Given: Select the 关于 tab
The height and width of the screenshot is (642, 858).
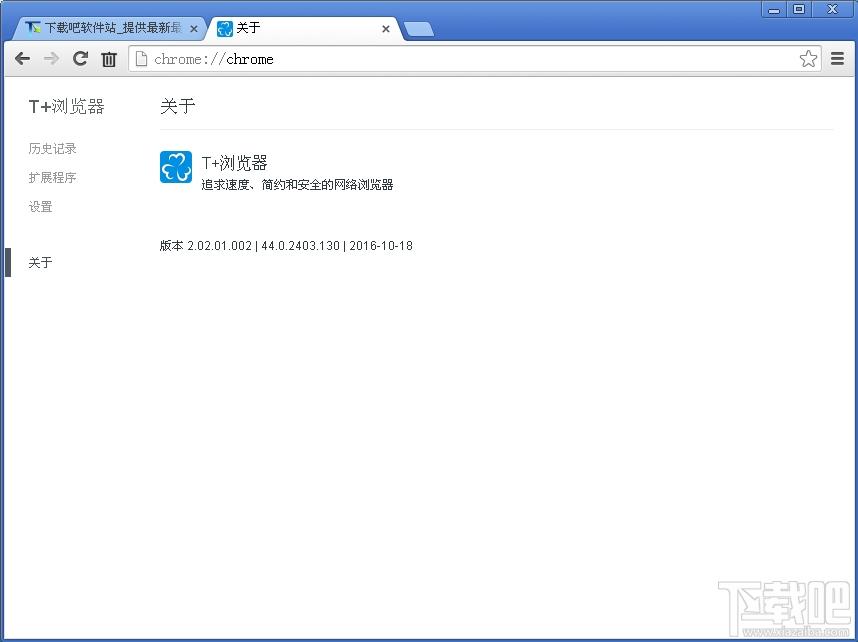Looking at the screenshot, I should pos(305,28).
